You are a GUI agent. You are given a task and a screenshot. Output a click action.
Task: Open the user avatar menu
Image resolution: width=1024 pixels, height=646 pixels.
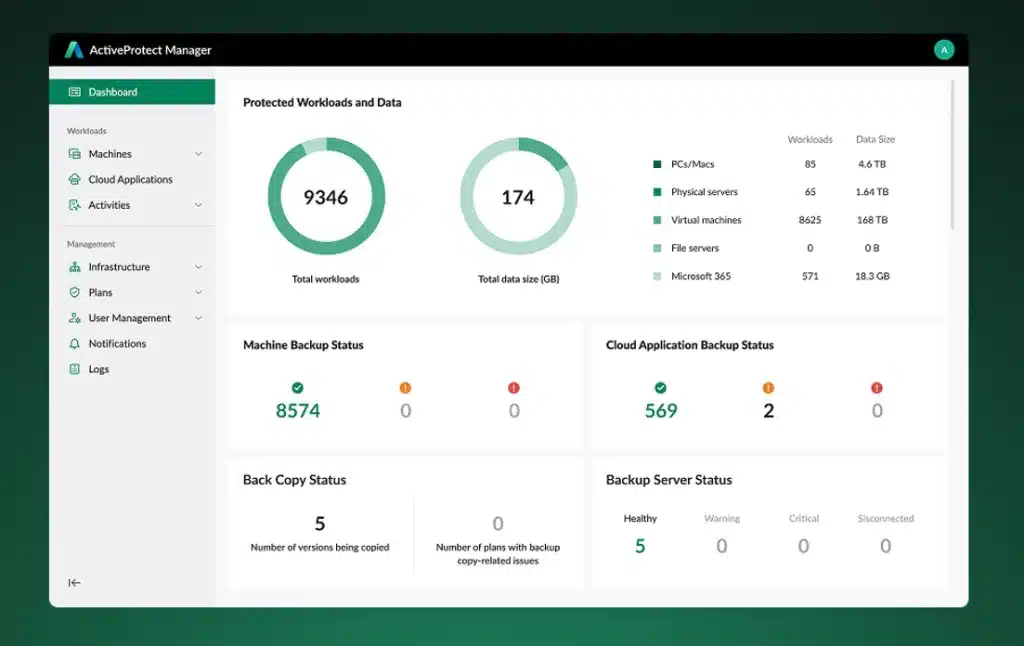coord(944,50)
